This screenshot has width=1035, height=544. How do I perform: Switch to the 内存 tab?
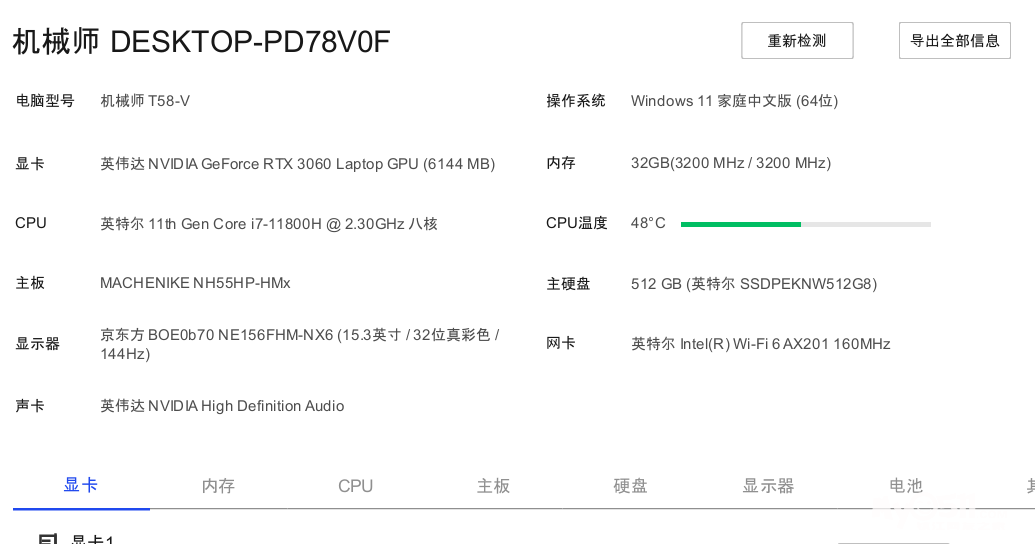pos(218,486)
